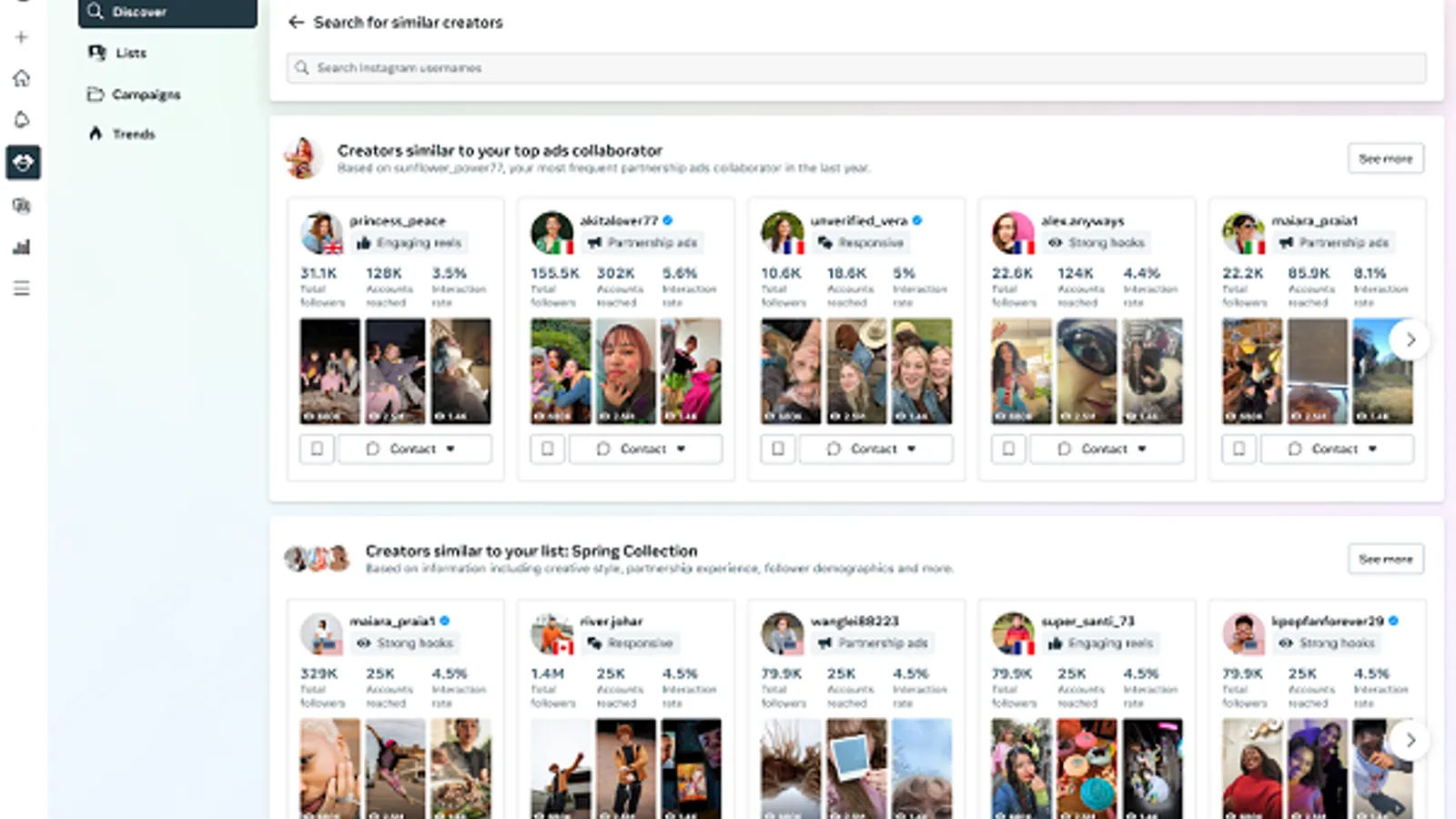
Task: Click akitalover77 profile avatar
Action: click(x=551, y=233)
